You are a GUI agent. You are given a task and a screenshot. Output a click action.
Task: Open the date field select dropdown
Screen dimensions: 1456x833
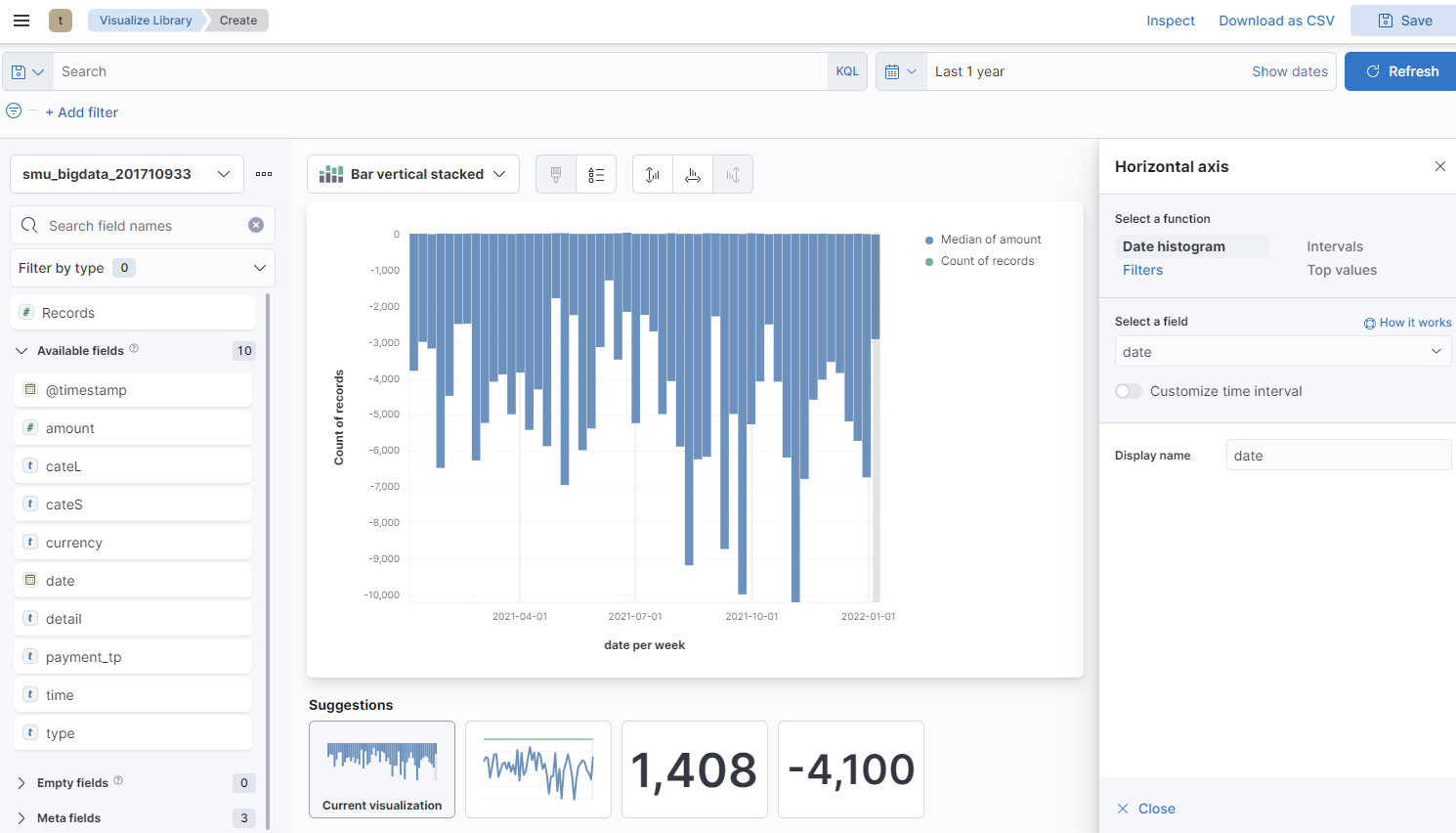pyautogui.click(x=1283, y=352)
